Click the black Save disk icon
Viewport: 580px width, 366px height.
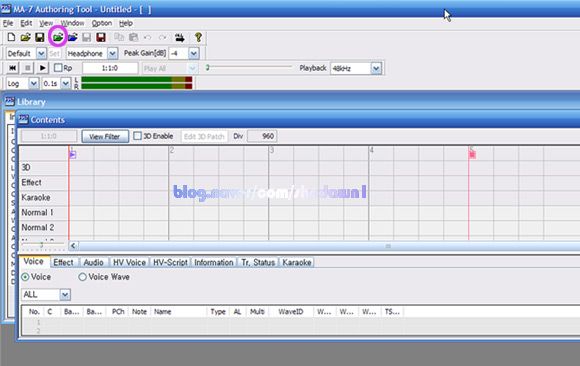point(40,37)
